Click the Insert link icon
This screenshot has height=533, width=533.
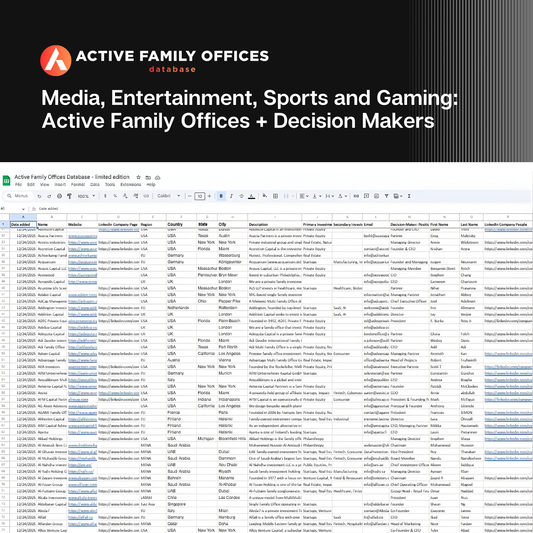(x=356, y=196)
